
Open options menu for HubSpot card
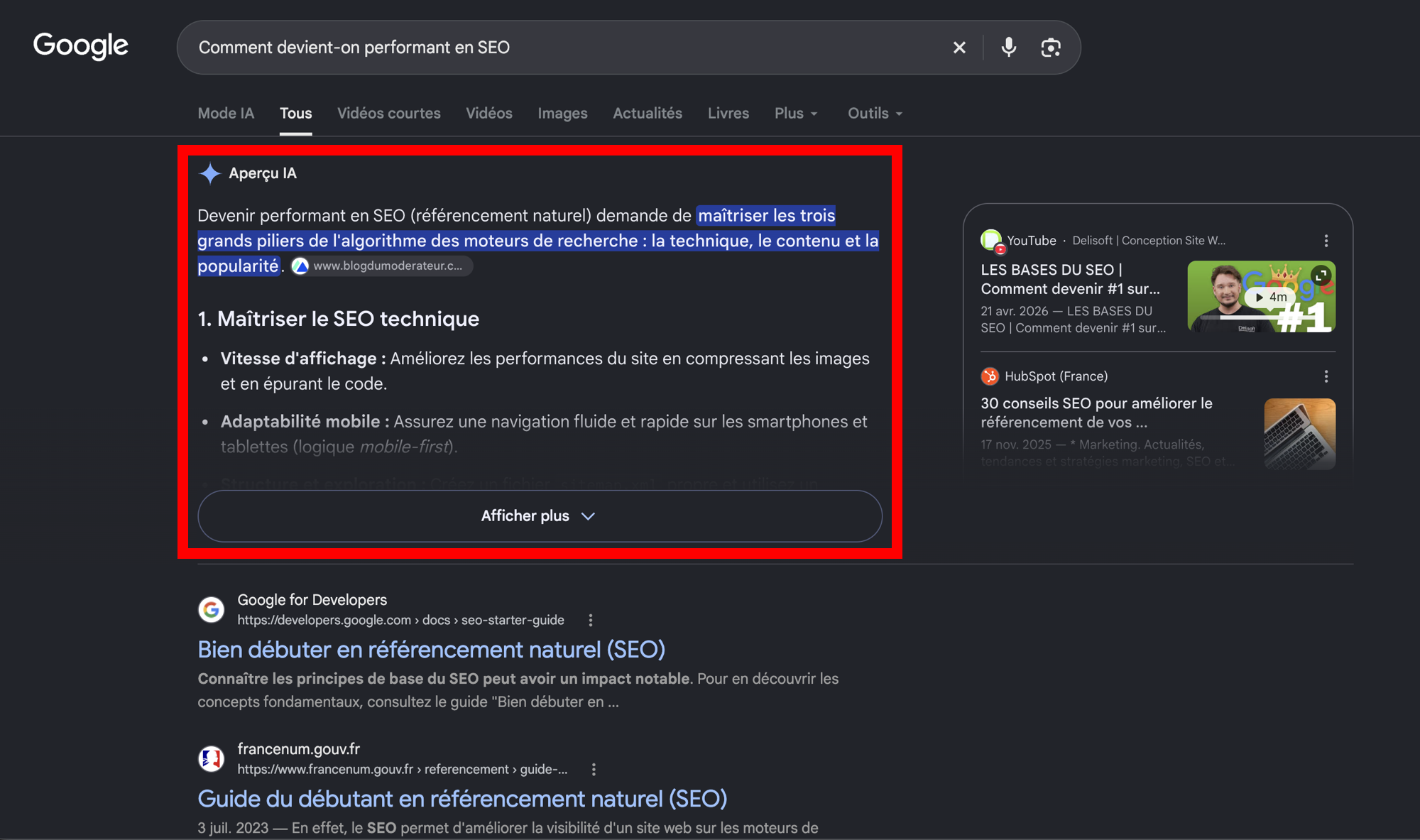point(1326,376)
